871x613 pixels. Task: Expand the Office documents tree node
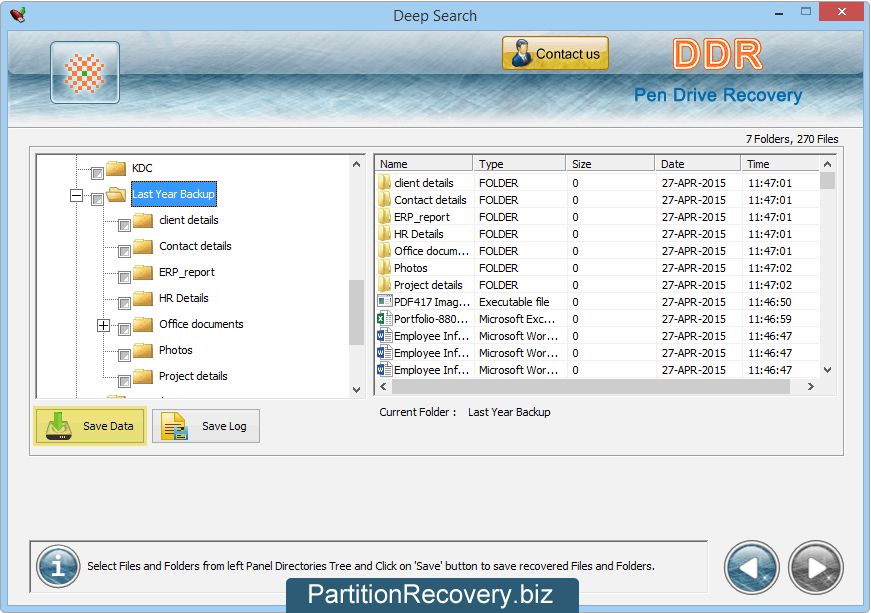[x=103, y=325]
